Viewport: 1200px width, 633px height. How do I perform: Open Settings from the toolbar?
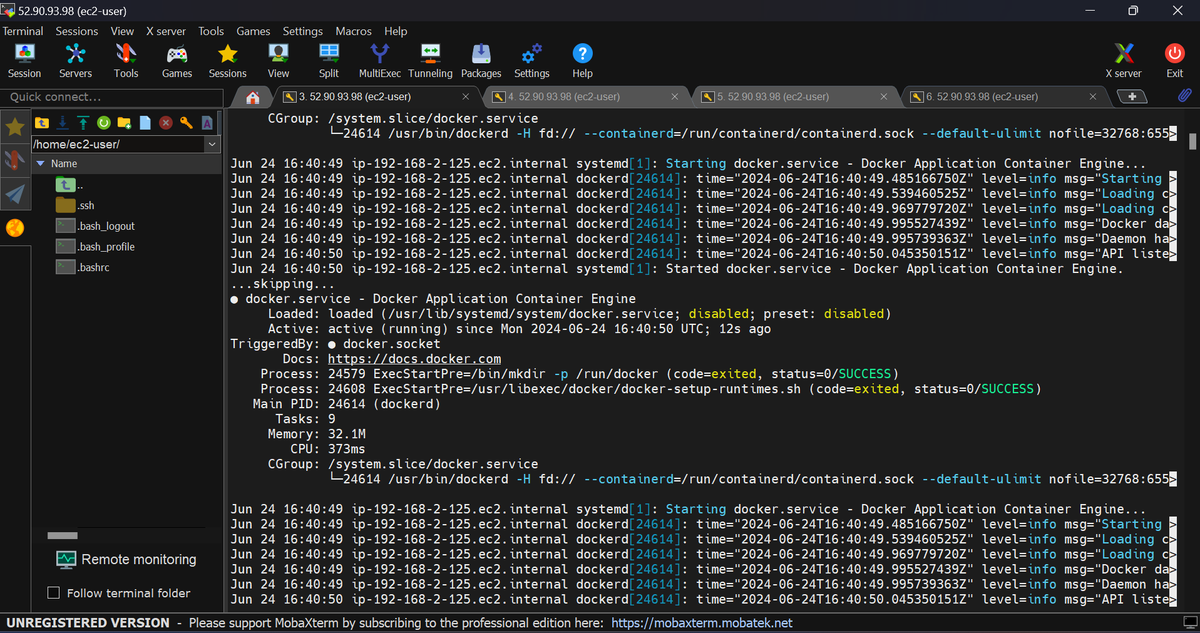pos(532,60)
